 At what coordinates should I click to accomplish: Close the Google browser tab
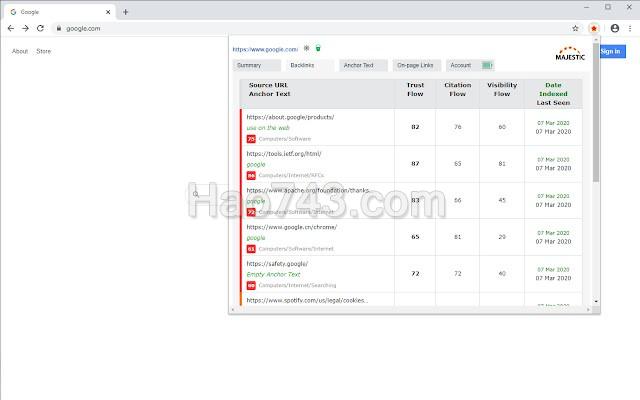coord(108,12)
